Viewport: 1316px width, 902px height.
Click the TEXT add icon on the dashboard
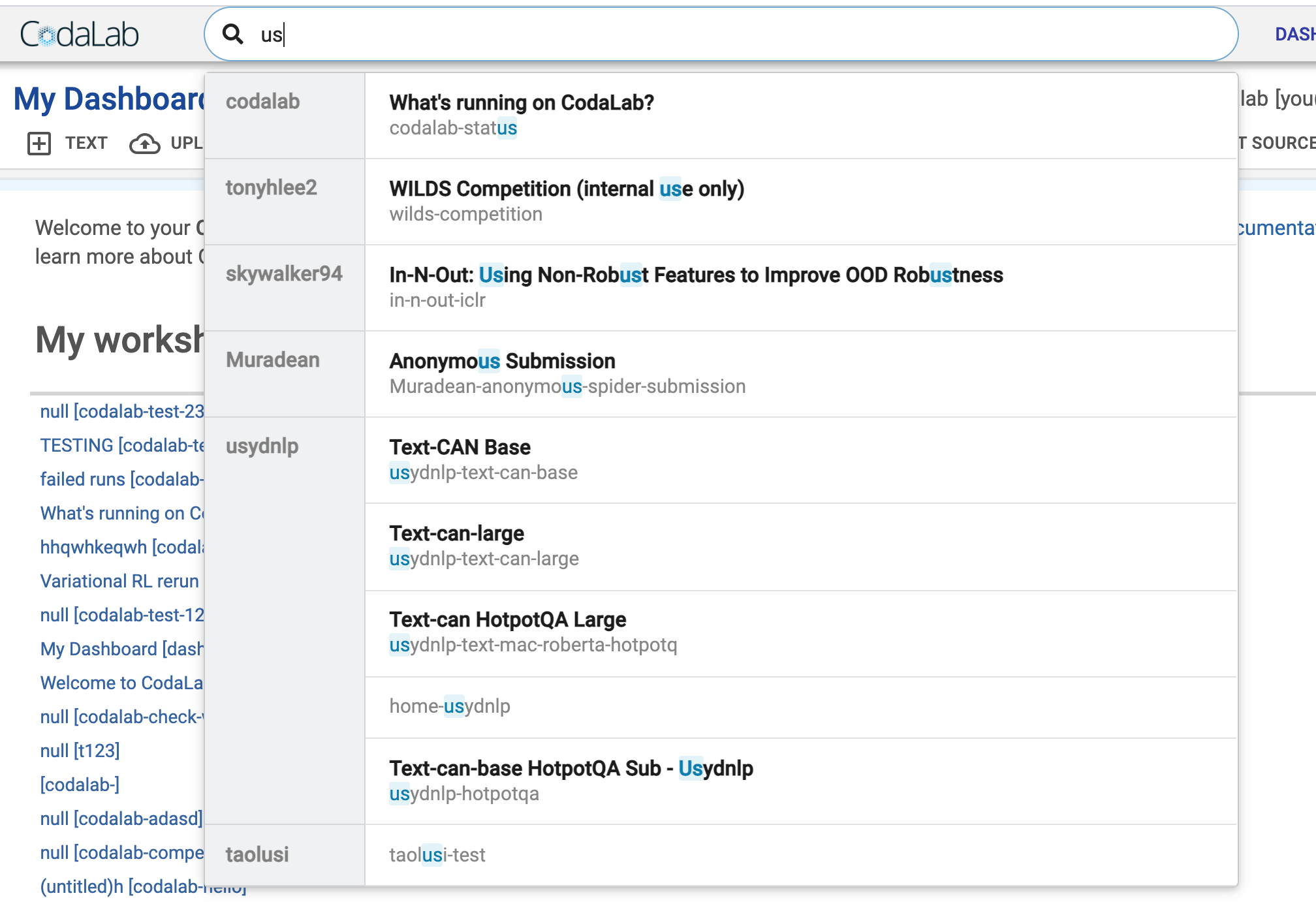click(39, 143)
